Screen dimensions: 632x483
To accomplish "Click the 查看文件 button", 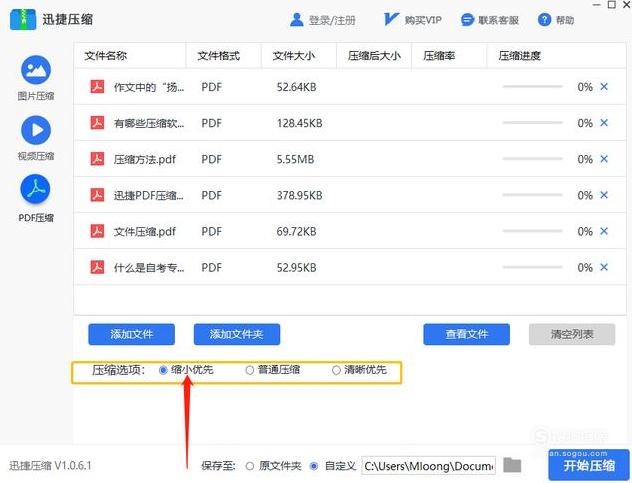I will coord(466,334).
